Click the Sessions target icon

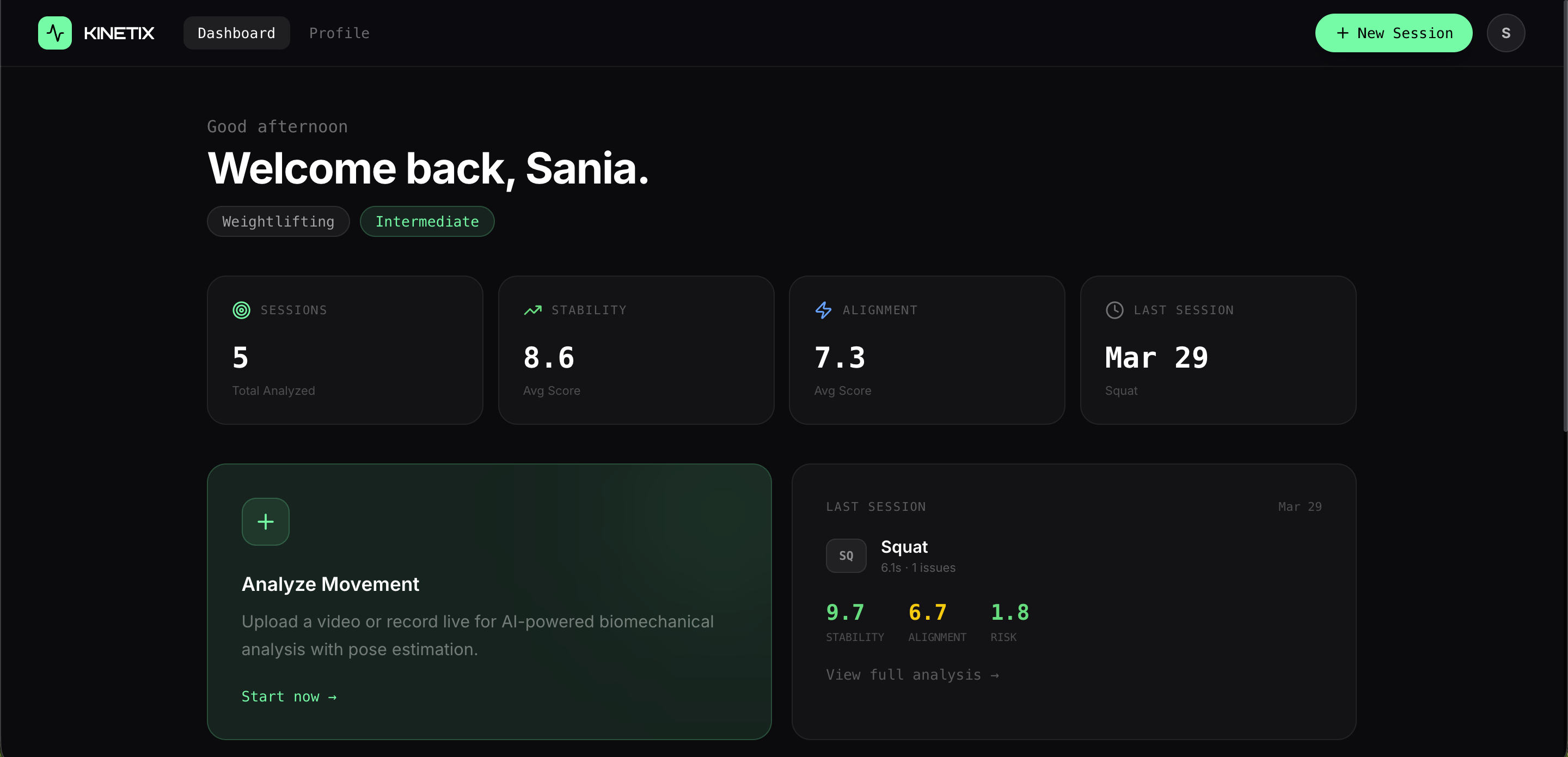point(242,310)
